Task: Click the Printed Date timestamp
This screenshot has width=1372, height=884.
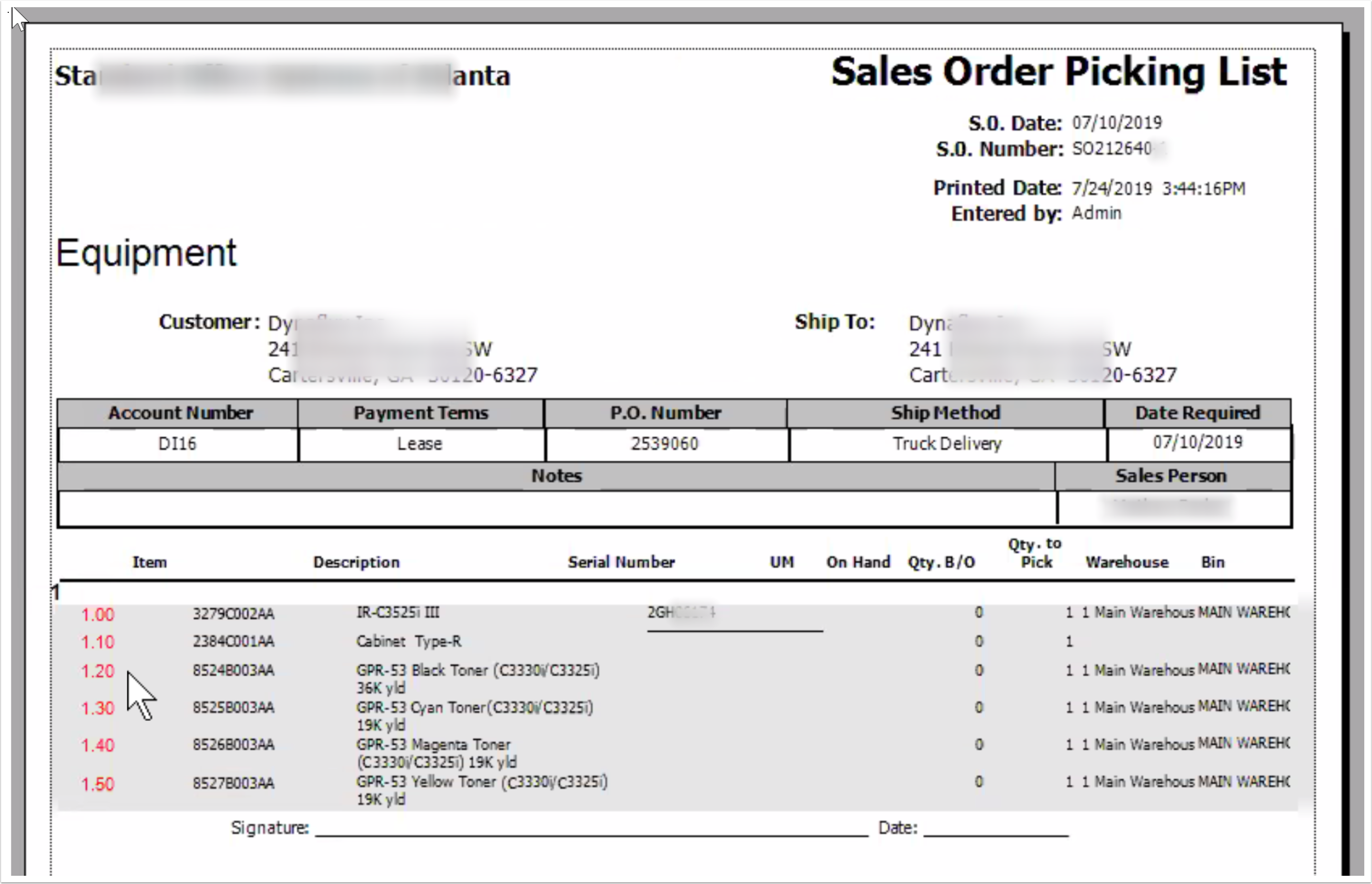Action: pos(1158,189)
